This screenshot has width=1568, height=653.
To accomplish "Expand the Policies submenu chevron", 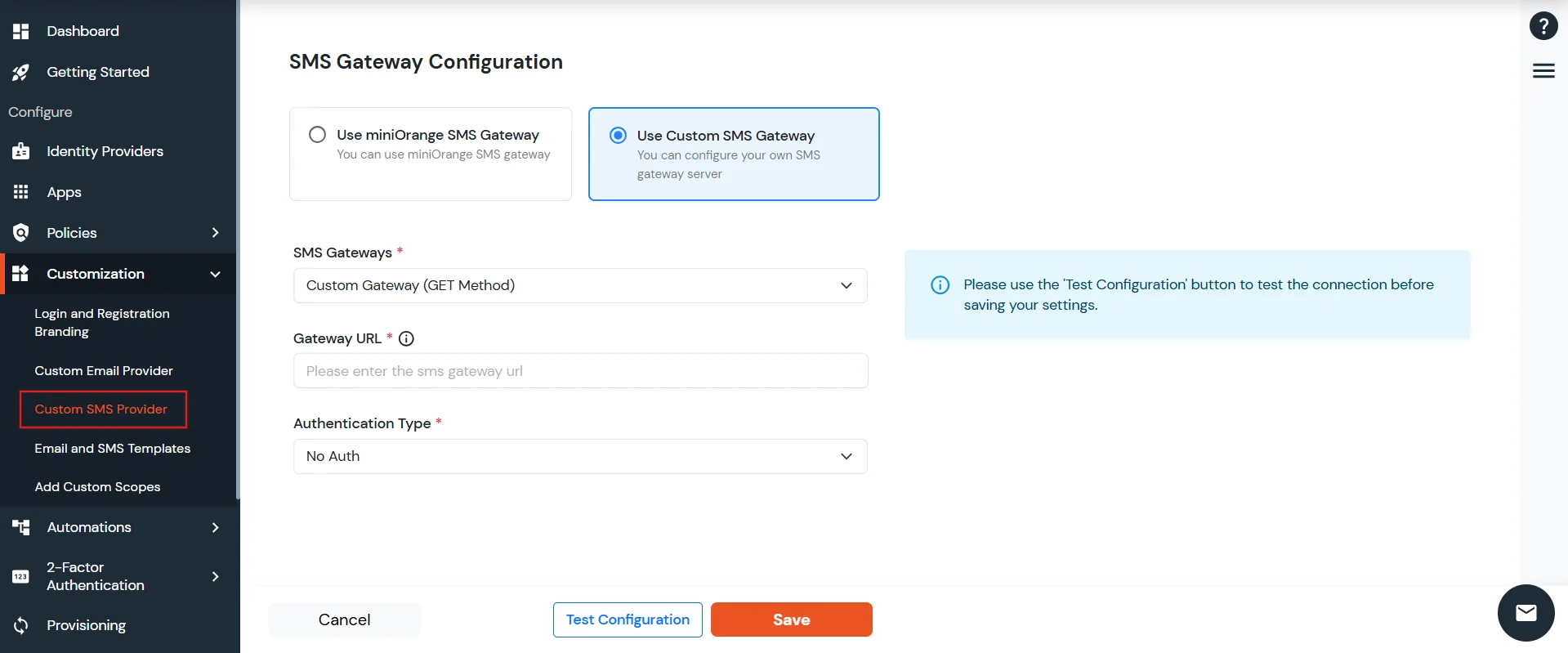I will (215, 233).
